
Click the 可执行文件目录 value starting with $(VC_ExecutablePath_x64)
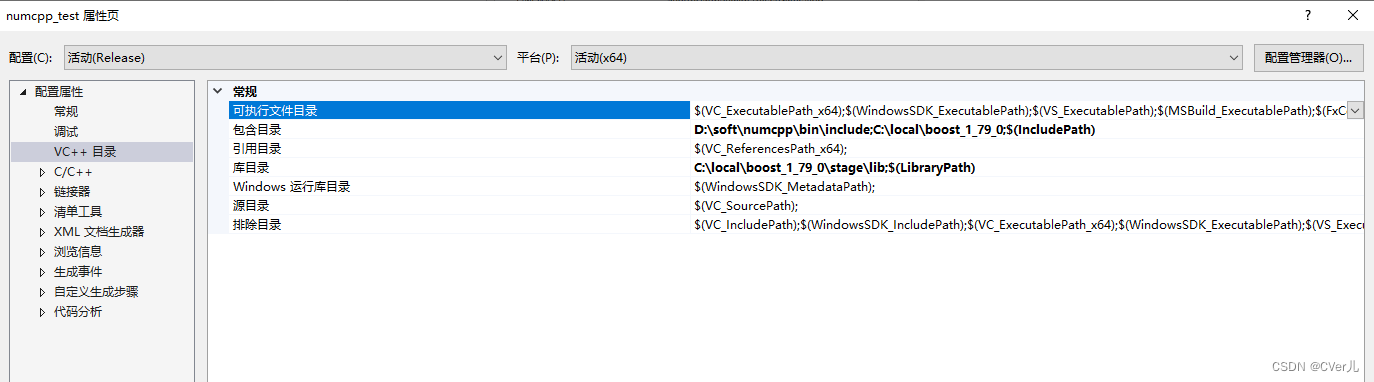point(1019,111)
